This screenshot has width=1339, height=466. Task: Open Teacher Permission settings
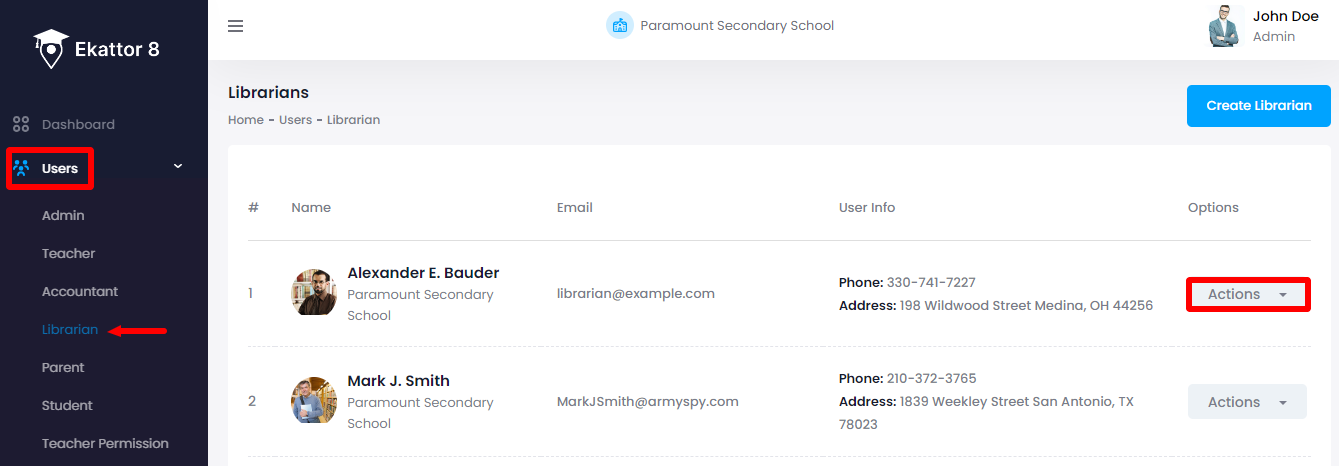[x=105, y=444]
